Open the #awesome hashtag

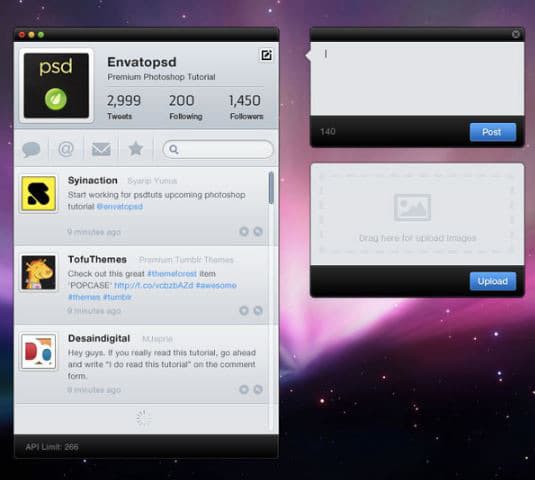(216, 285)
